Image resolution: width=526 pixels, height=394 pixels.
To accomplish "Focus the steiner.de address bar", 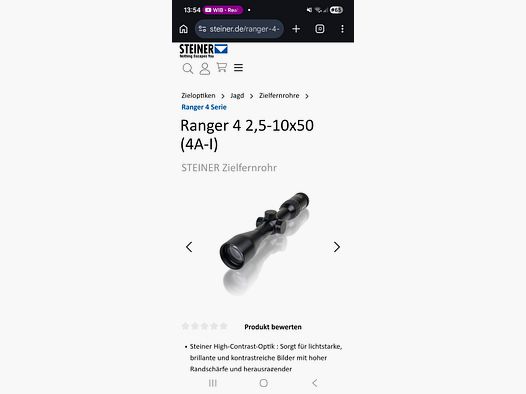I will click(240, 29).
